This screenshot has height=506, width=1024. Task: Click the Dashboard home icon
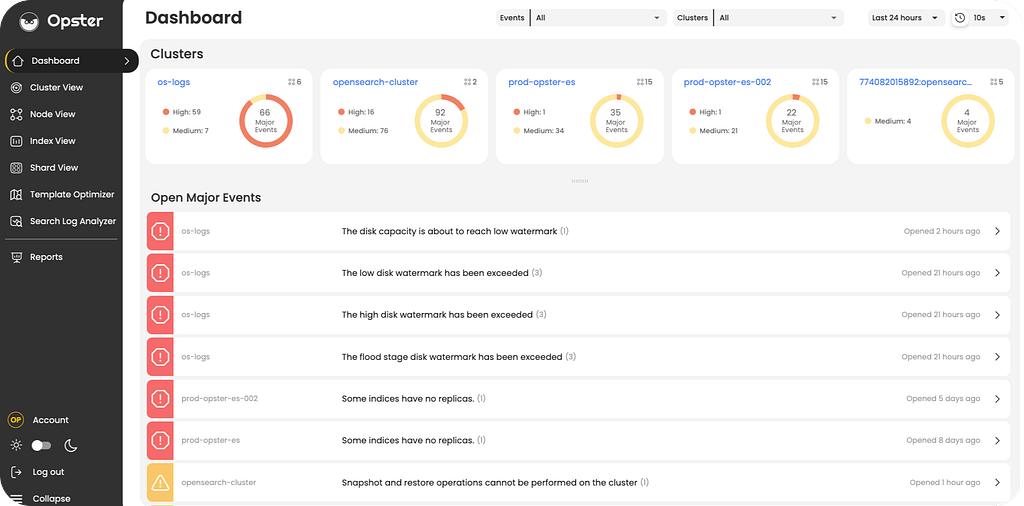[x=18, y=61]
